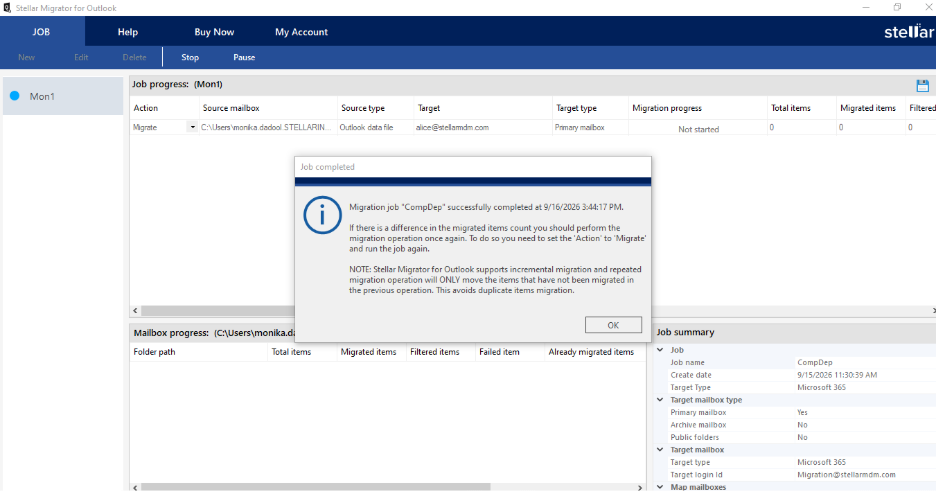The image size is (936, 492).
Task: Click the CompDep job name value
Action: tap(814, 362)
